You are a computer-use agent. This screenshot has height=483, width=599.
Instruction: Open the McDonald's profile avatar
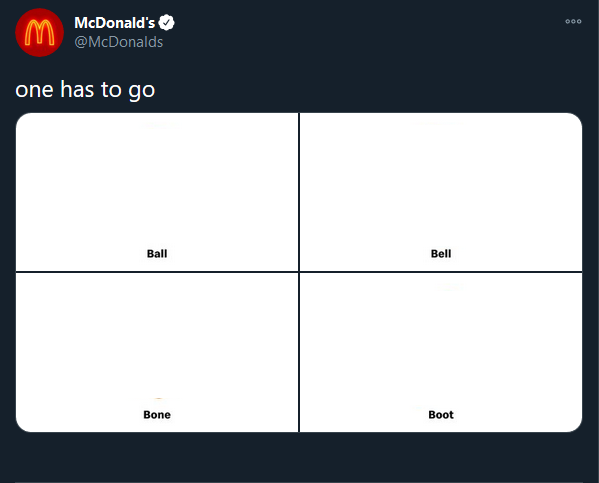39,32
